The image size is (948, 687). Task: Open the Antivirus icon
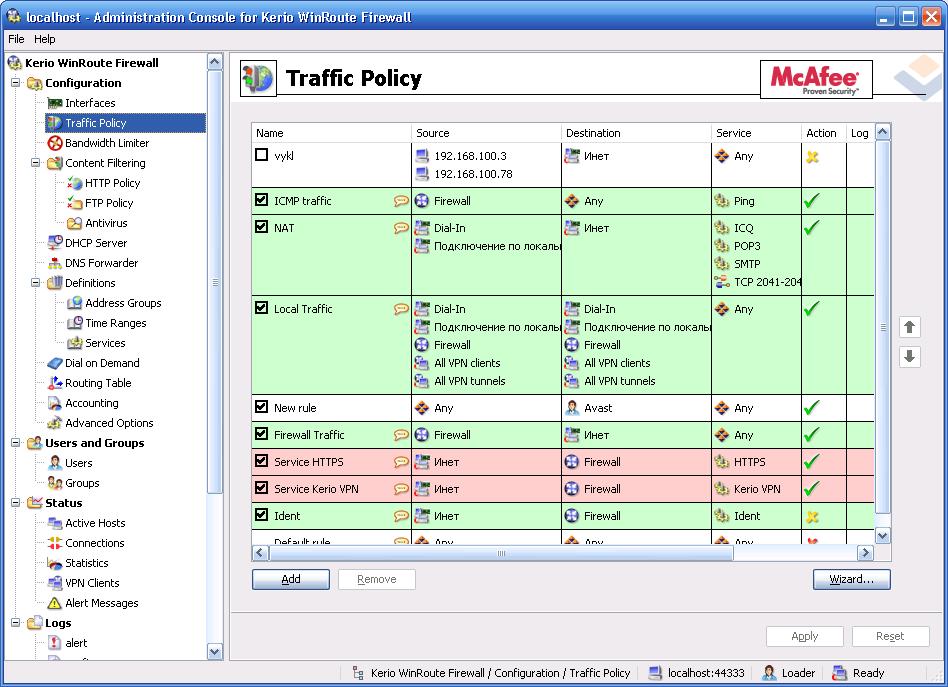(x=74, y=223)
